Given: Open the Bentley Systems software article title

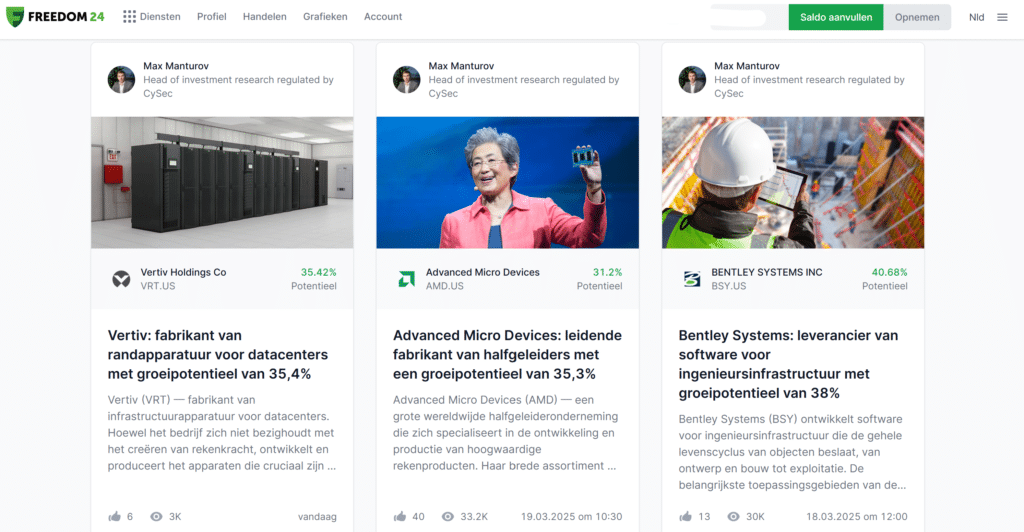Looking at the screenshot, I should tap(788, 364).
